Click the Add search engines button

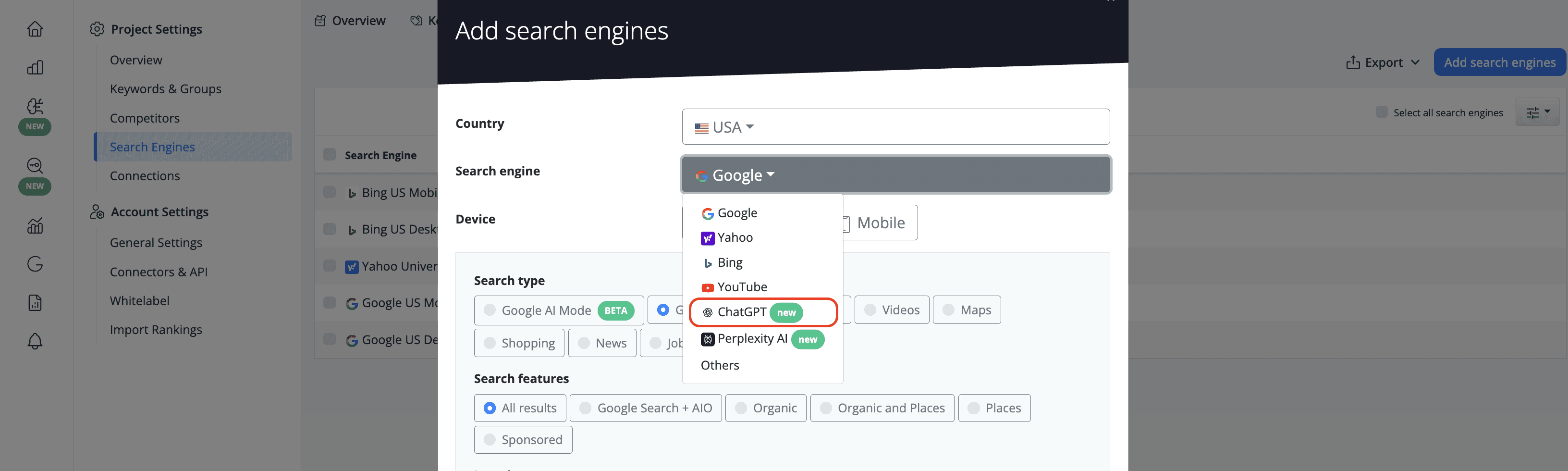[x=1499, y=62]
